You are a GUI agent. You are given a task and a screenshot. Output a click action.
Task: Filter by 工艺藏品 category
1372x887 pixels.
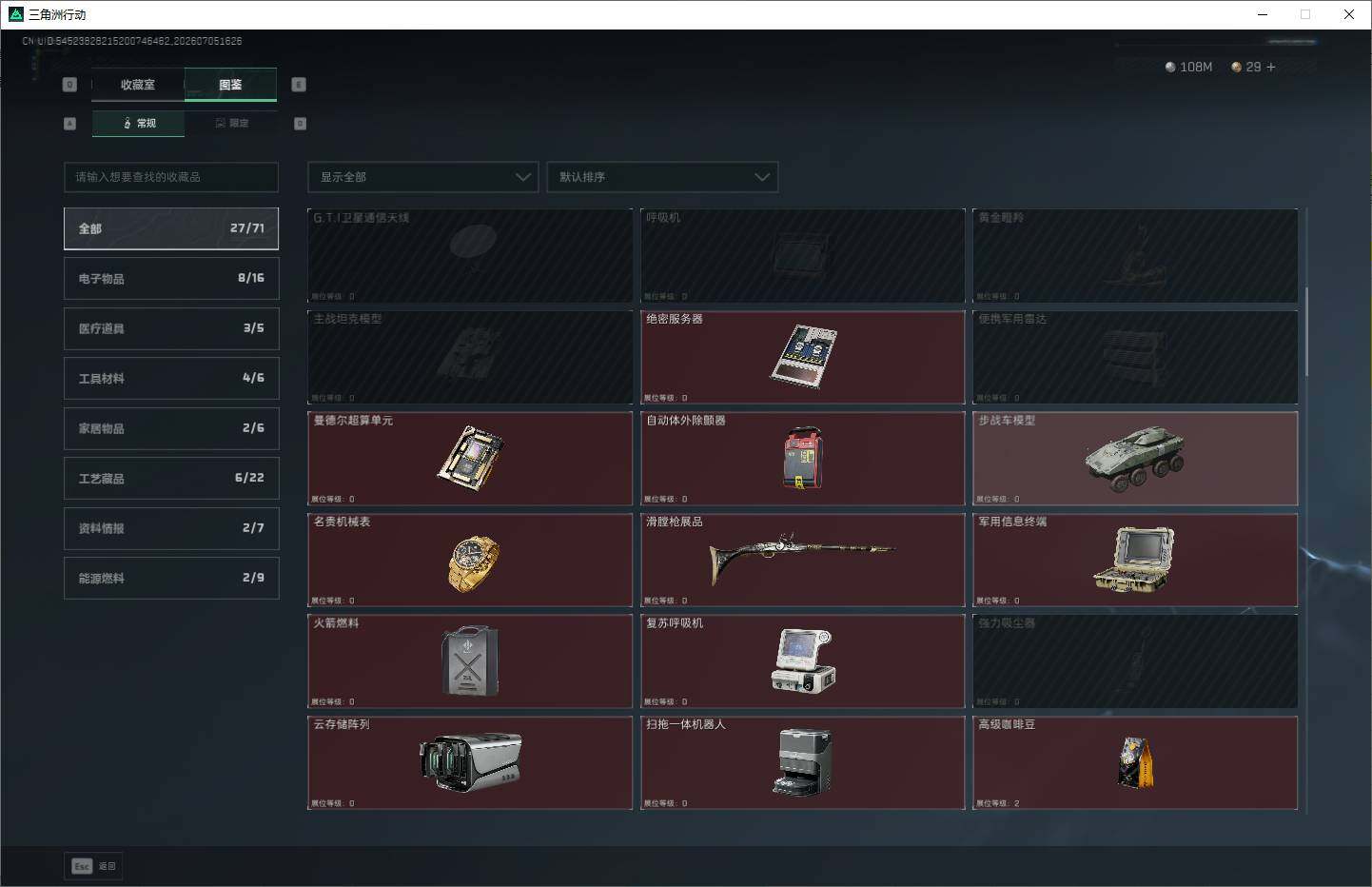tap(171, 478)
